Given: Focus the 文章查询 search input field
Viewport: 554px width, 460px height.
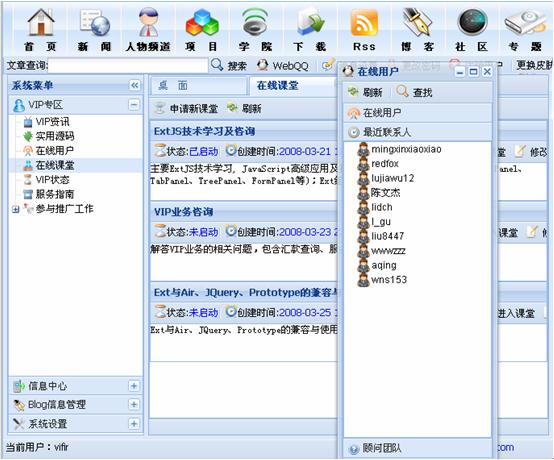Looking at the screenshot, I should (x=128, y=65).
